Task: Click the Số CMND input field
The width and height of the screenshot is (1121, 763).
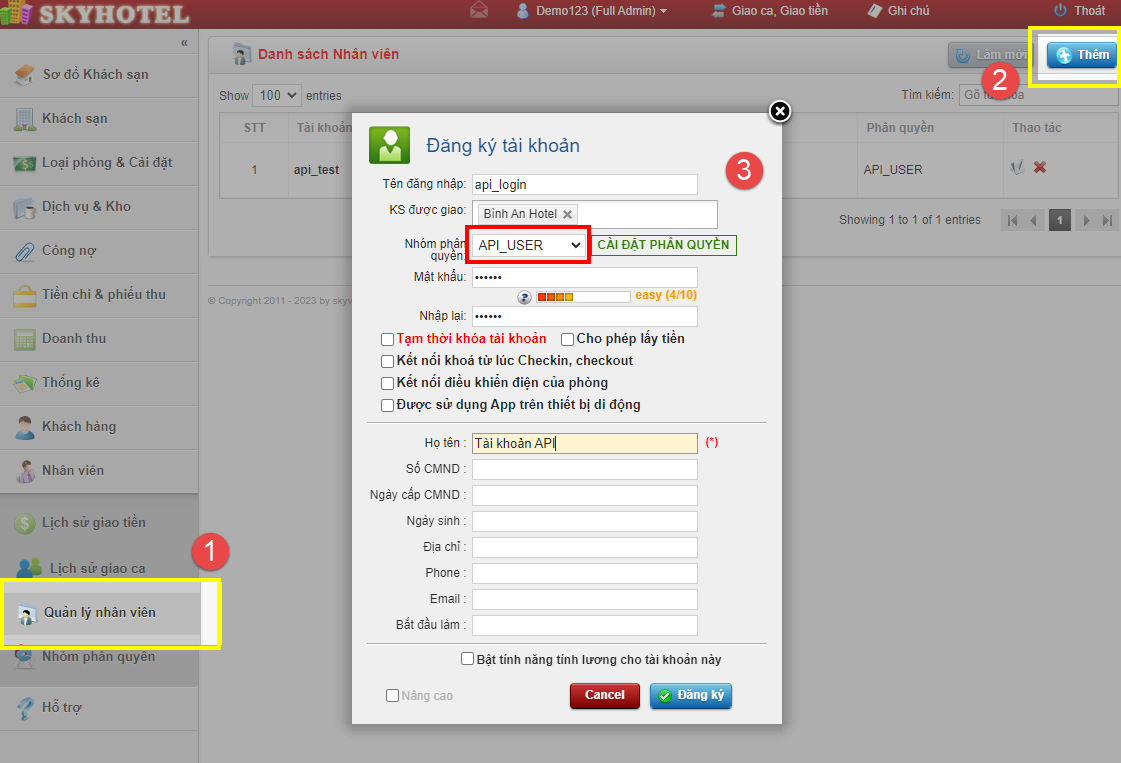Action: (584, 469)
